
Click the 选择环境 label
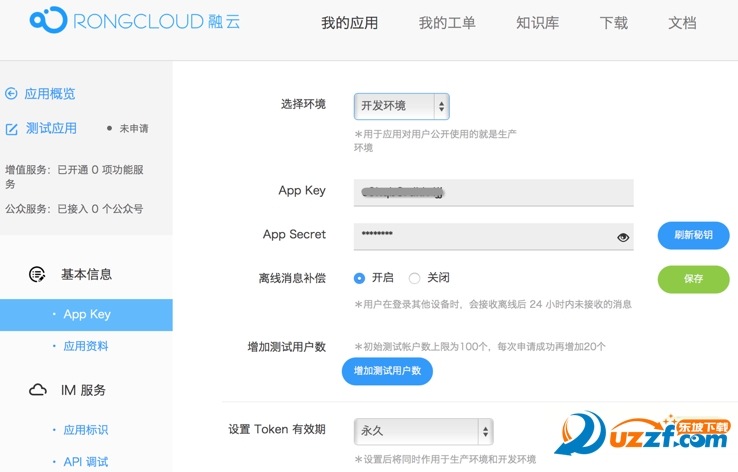point(303,104)
